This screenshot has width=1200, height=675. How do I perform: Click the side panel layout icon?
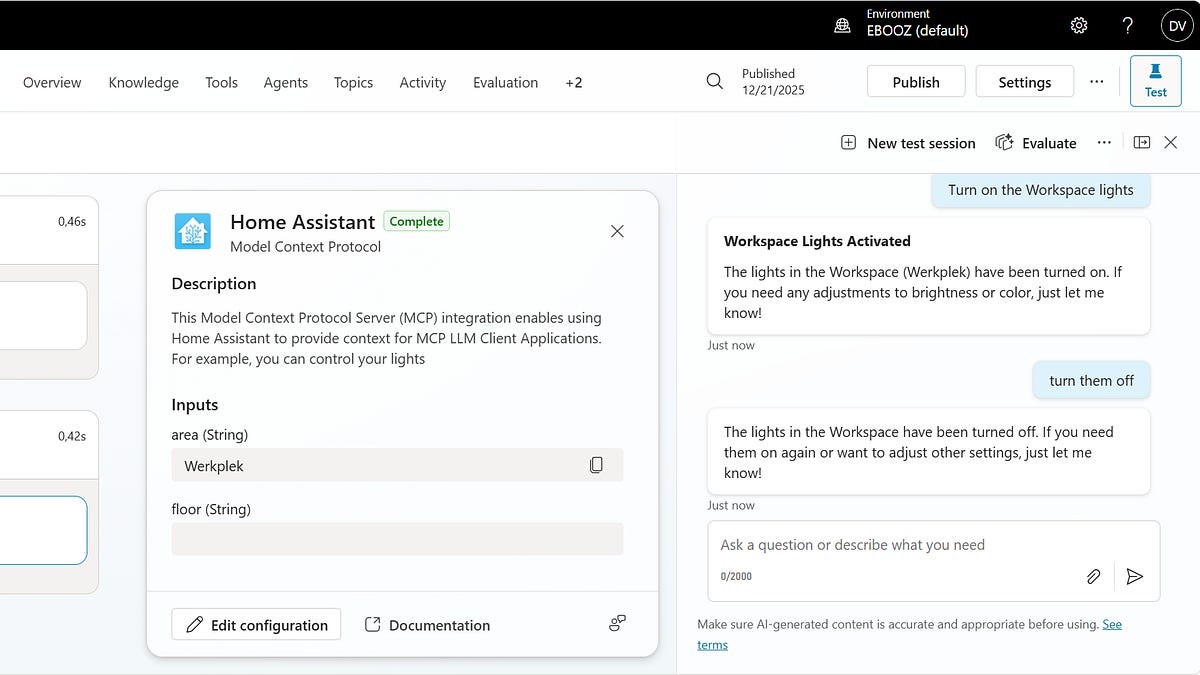pos(1142,143)
